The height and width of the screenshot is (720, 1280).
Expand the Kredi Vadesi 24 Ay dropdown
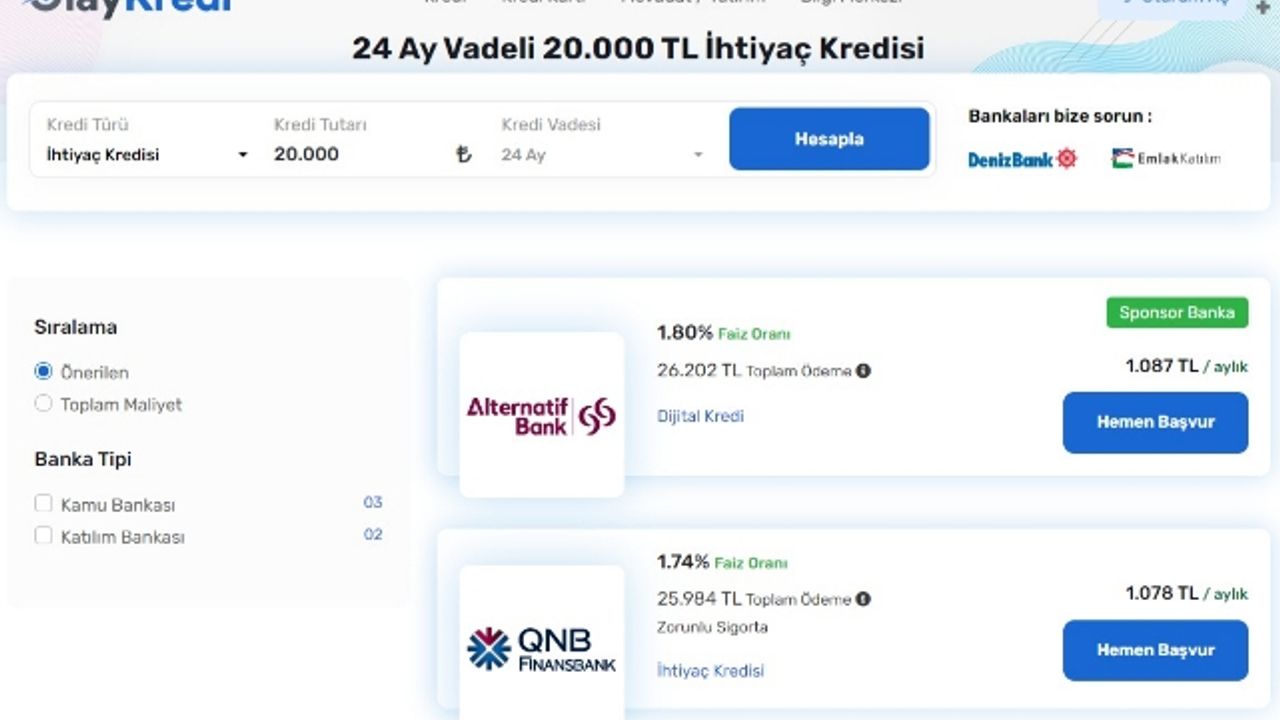(x=602, y=155)
